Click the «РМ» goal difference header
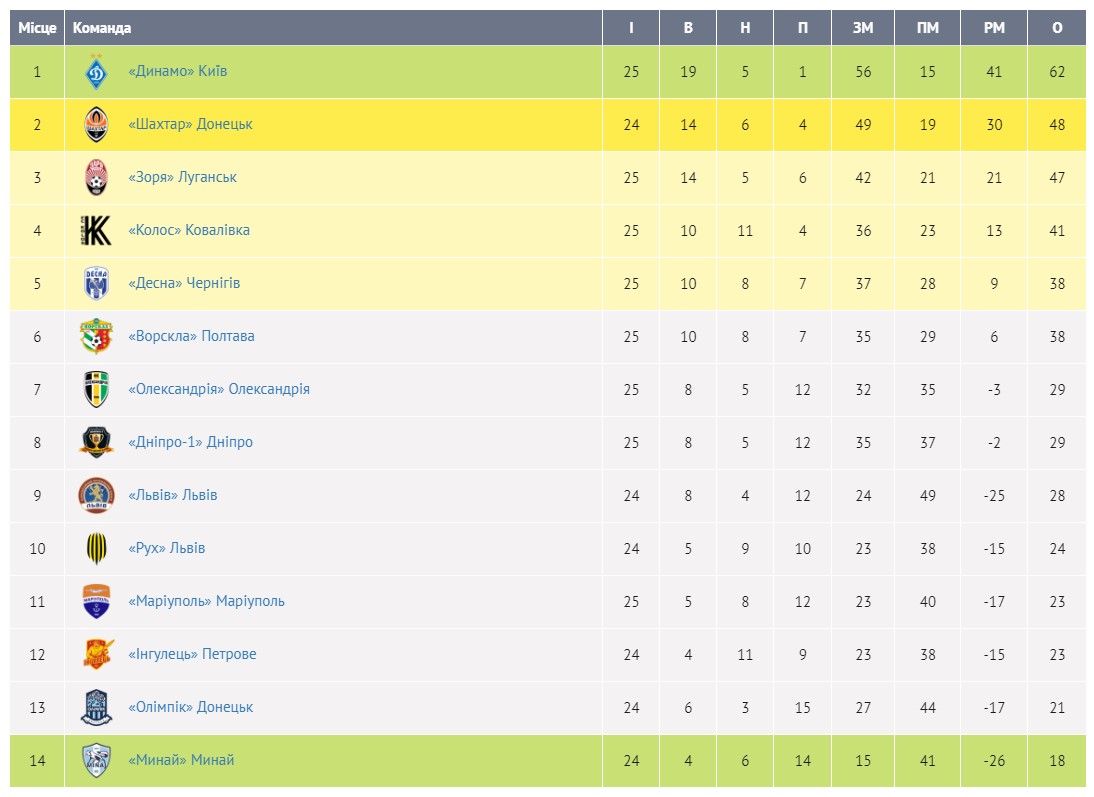Screen dimensions: 1094x797 (994, 28)
